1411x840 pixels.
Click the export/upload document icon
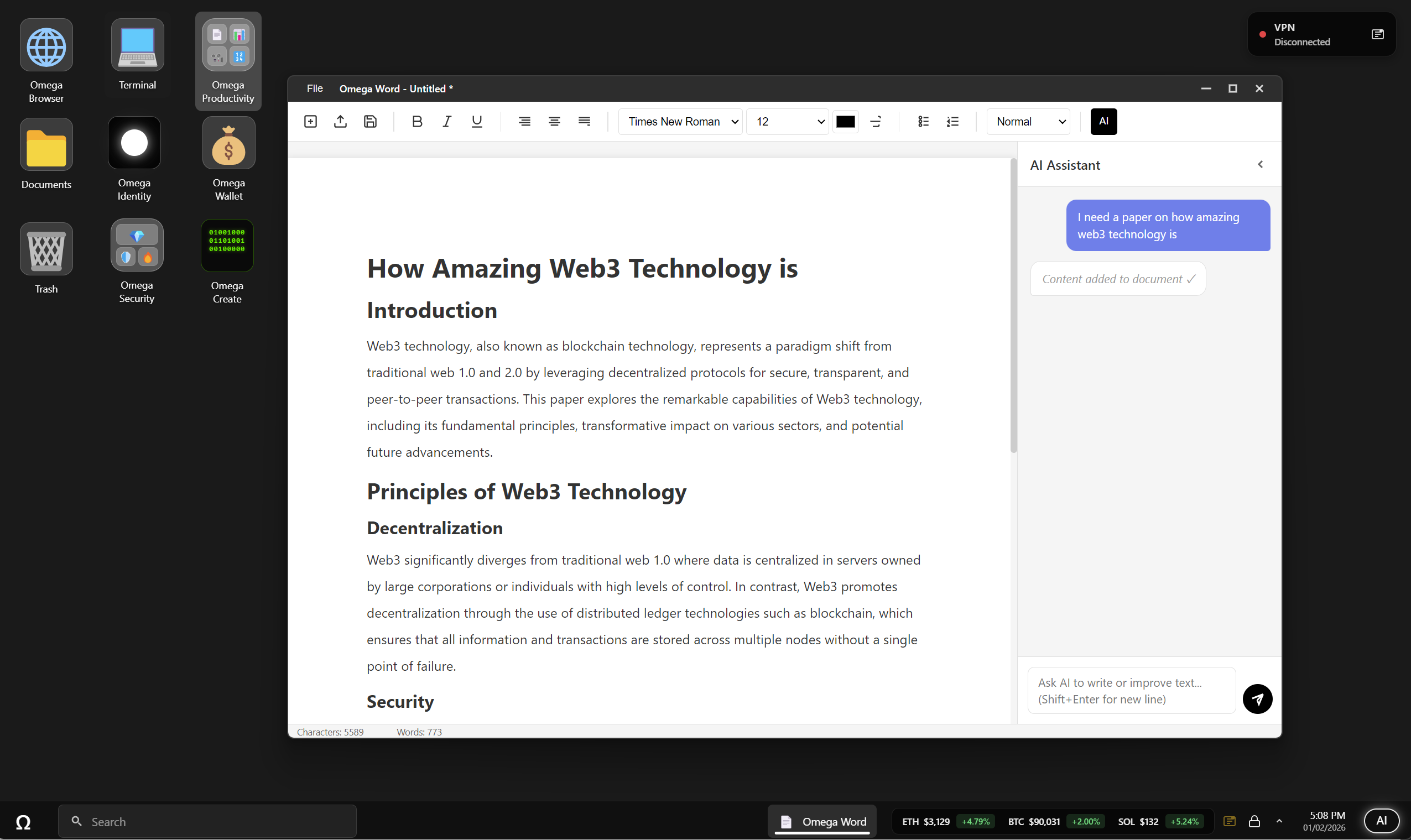340,122
